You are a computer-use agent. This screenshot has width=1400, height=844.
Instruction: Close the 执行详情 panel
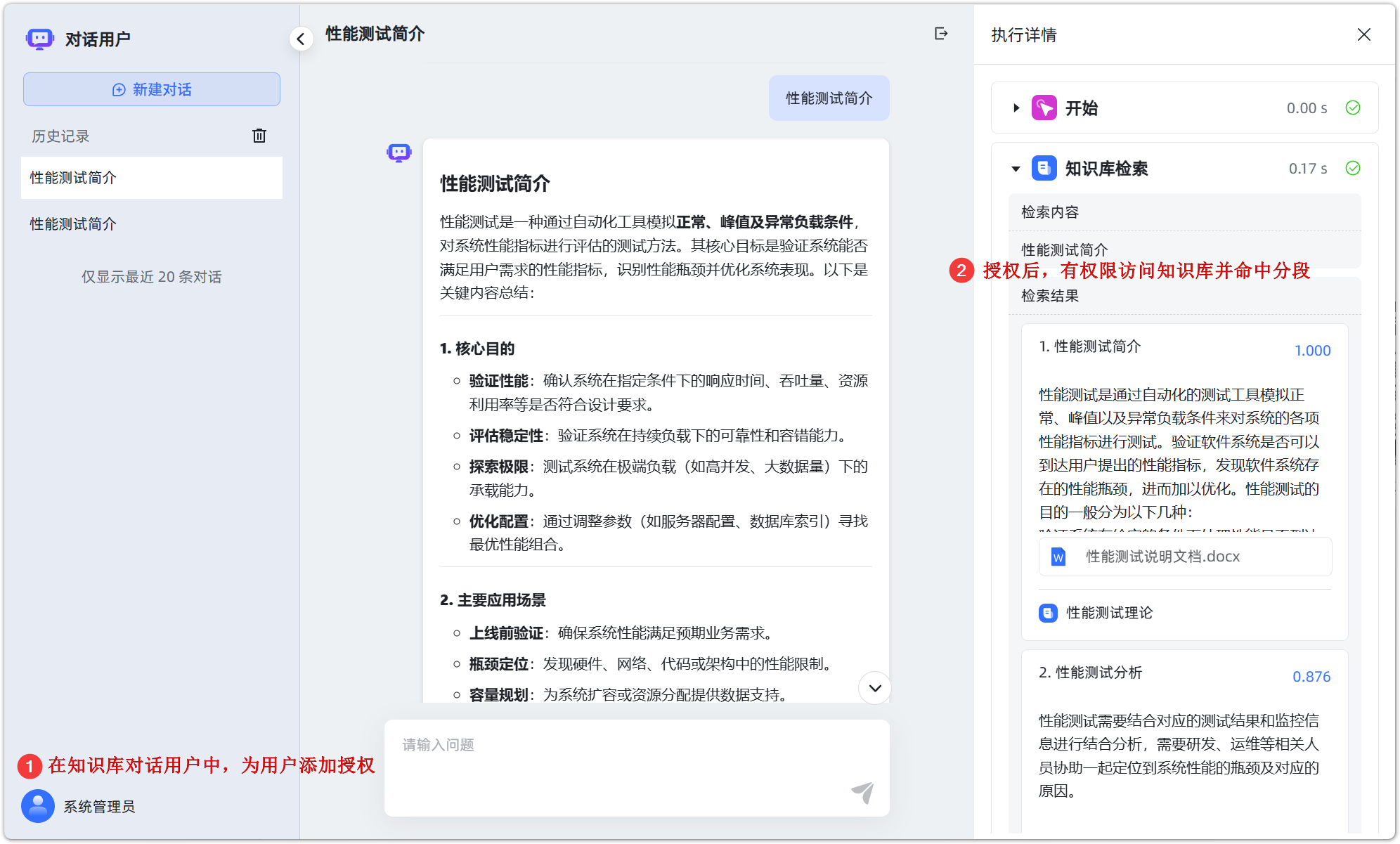pos(1364,34)
